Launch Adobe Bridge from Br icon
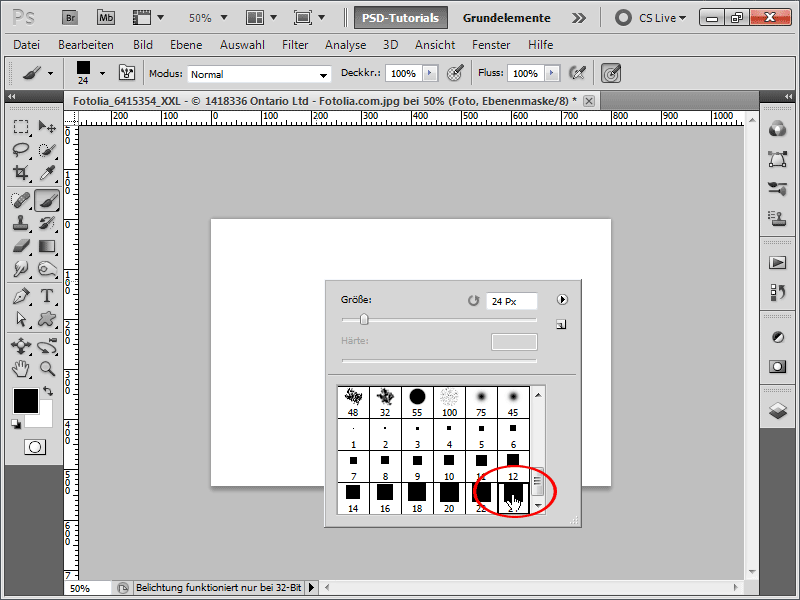This screenshot has width=800, height=600. pyautogui.click(x=70, y=18)
